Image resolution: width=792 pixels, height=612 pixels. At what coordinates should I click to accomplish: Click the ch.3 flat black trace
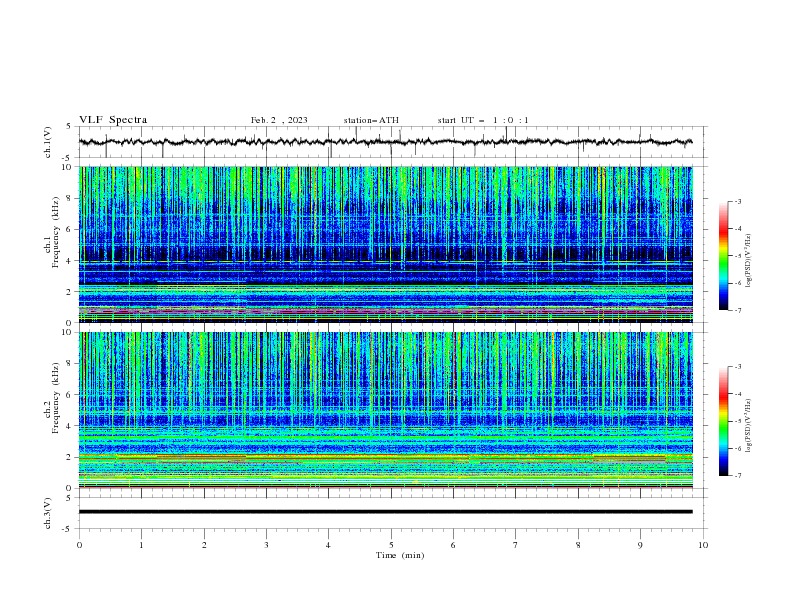385,512
